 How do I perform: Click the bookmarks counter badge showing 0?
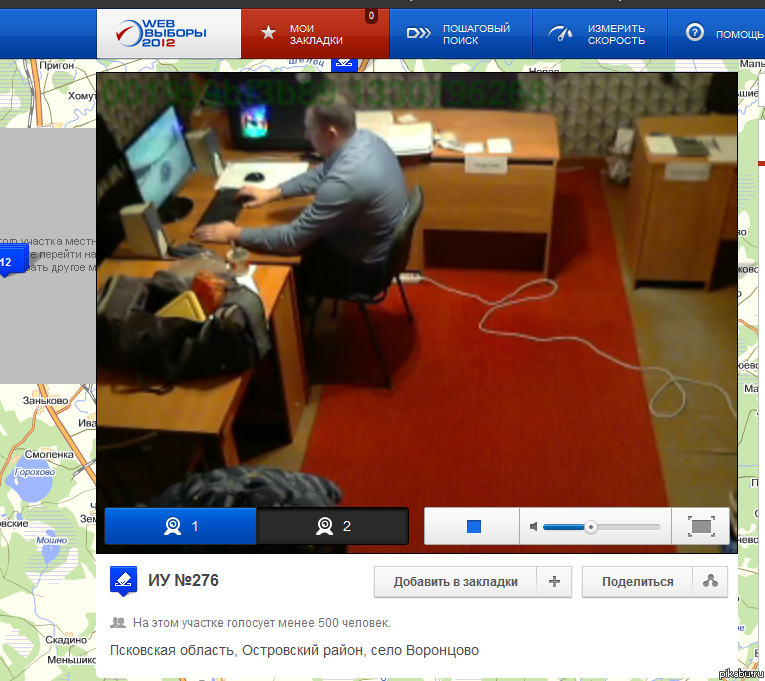[x=372, y=16]
